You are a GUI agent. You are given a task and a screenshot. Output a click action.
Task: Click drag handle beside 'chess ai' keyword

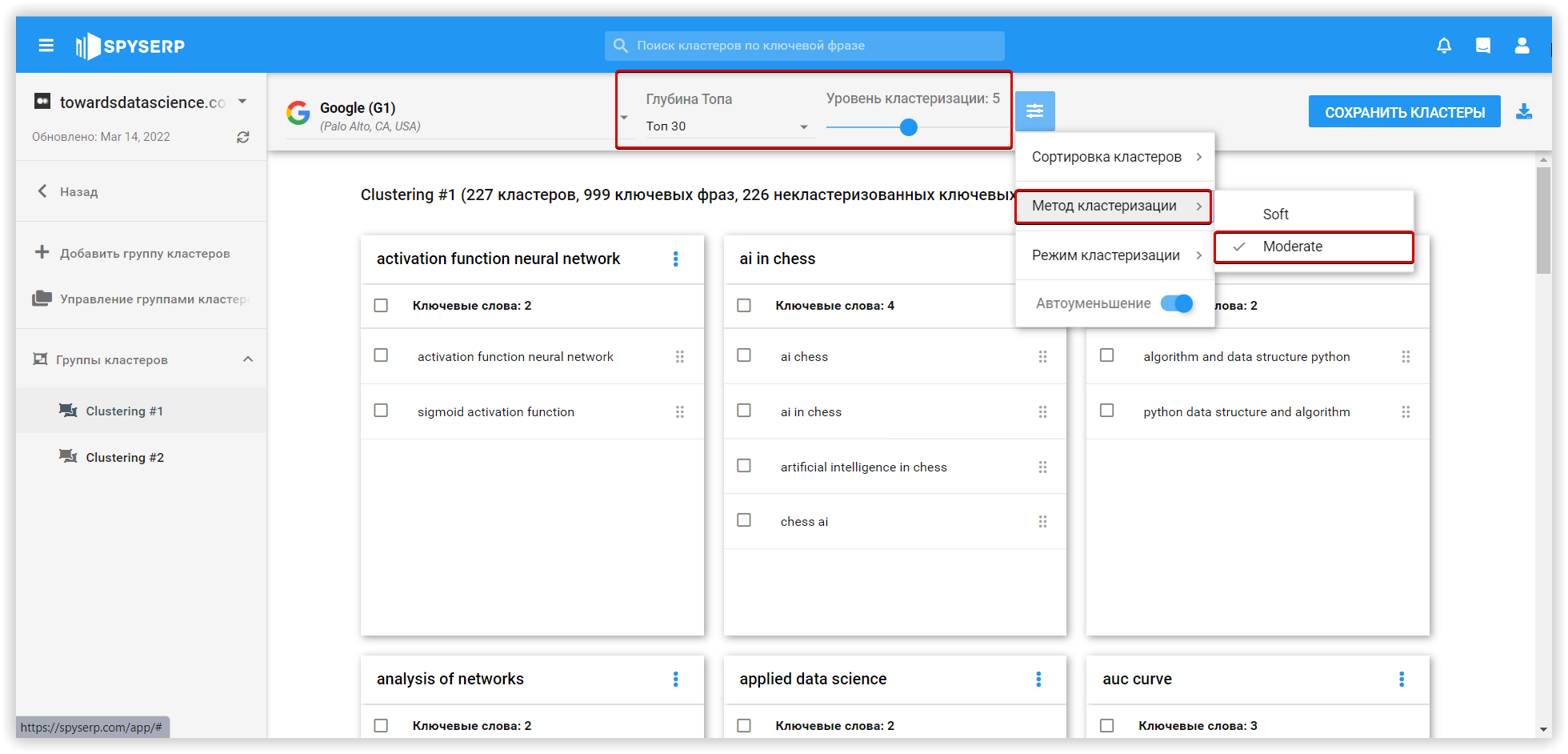pos(1042,522)
